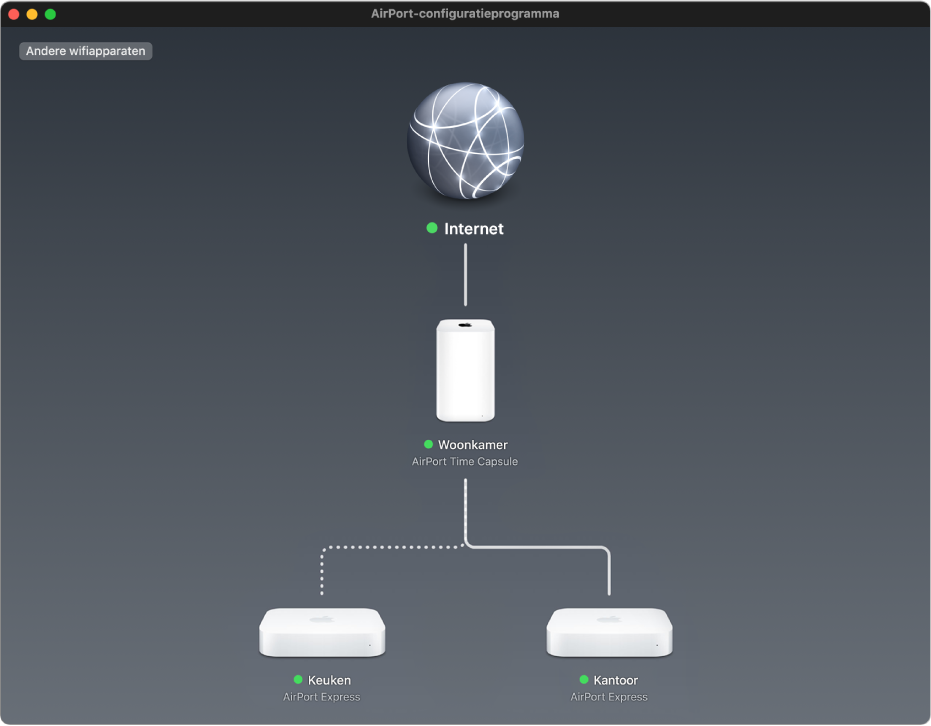Image resolution: width=931 pixels, height=726 pixels.
Task: Click the green status dot next to Internet
Action: (x=432, y=229)
